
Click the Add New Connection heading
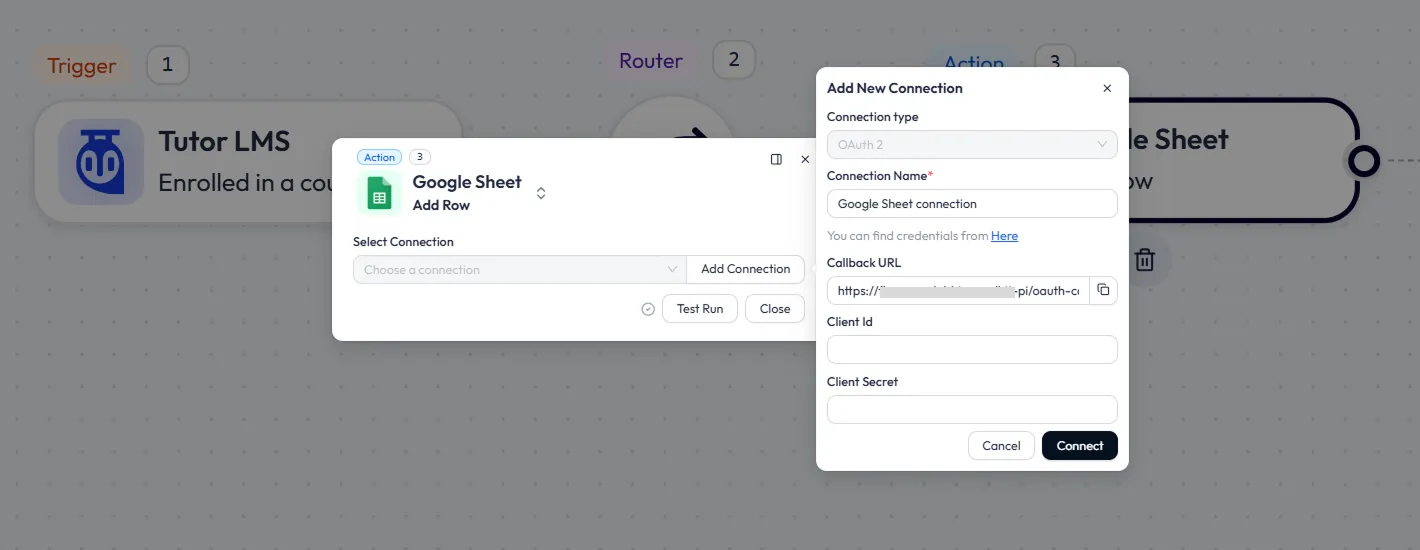tap(895, 88)
